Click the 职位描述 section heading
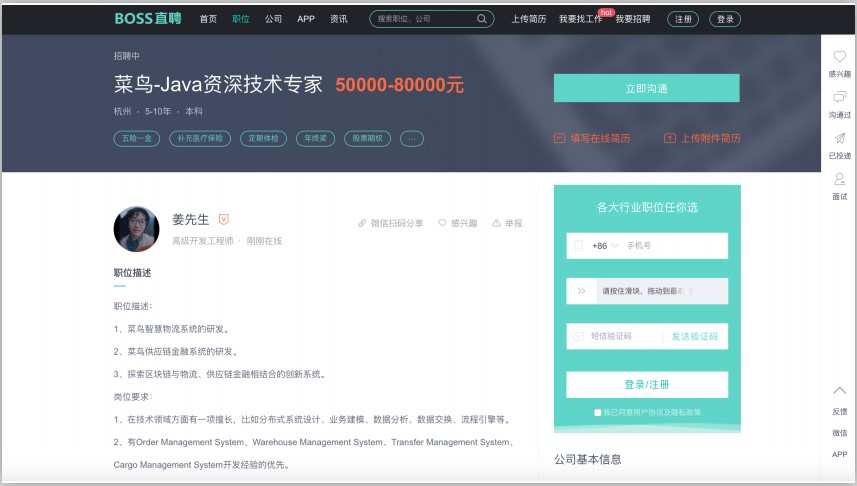857x486 pixels. pos(132,273)
